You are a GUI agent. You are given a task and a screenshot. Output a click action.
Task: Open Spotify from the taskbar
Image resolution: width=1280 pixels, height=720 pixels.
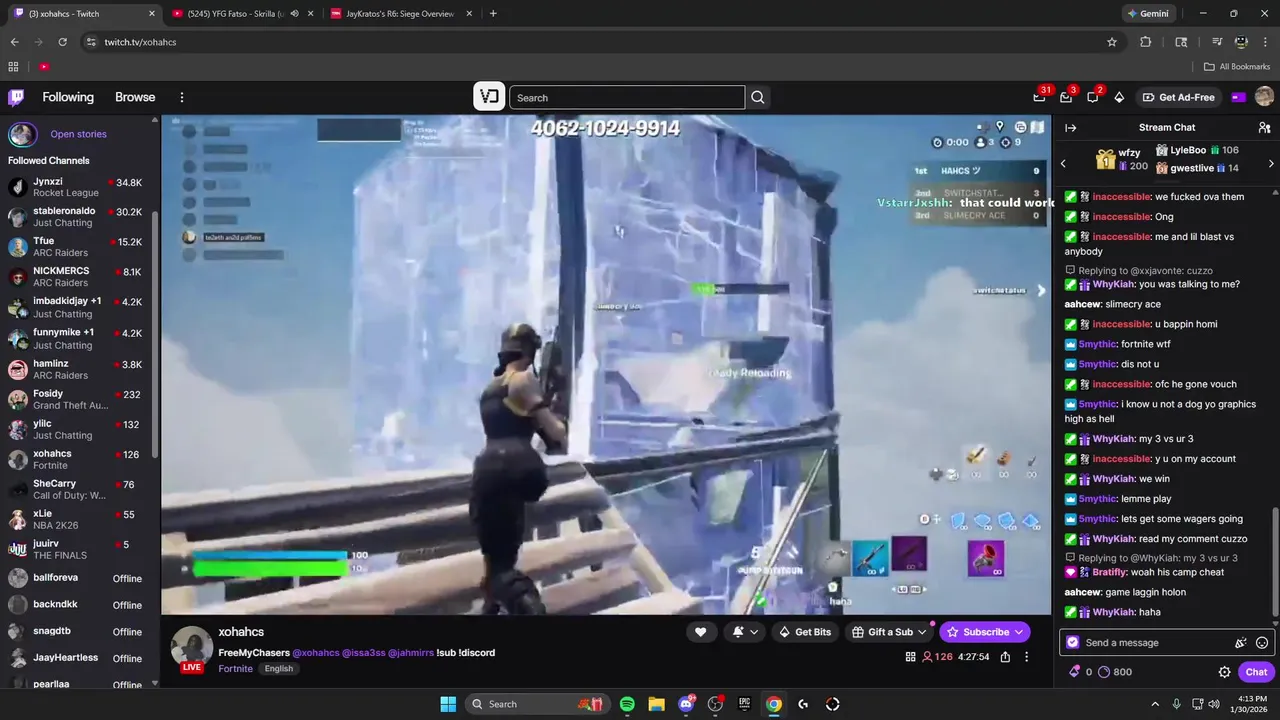click(627, 704)
